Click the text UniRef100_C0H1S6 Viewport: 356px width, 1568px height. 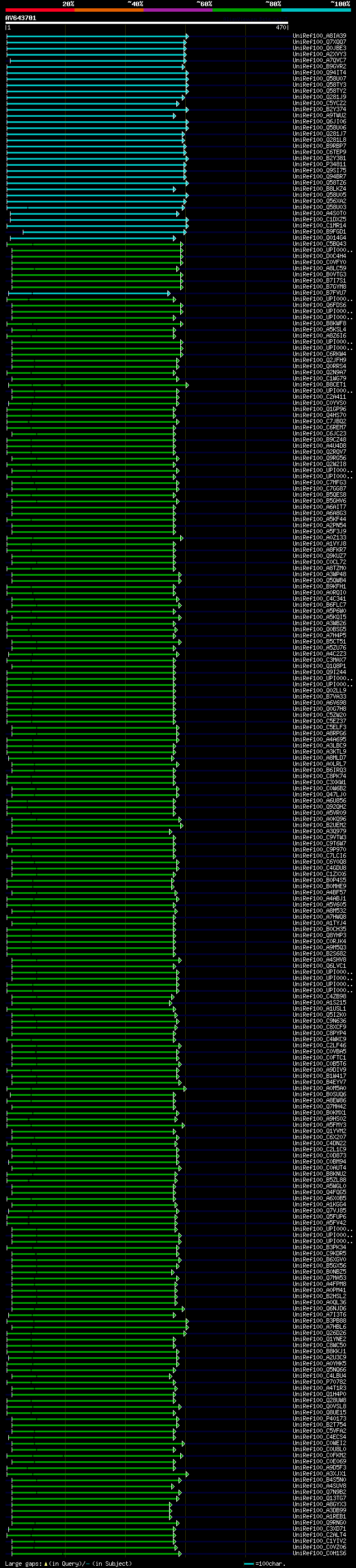(319, 1553)
